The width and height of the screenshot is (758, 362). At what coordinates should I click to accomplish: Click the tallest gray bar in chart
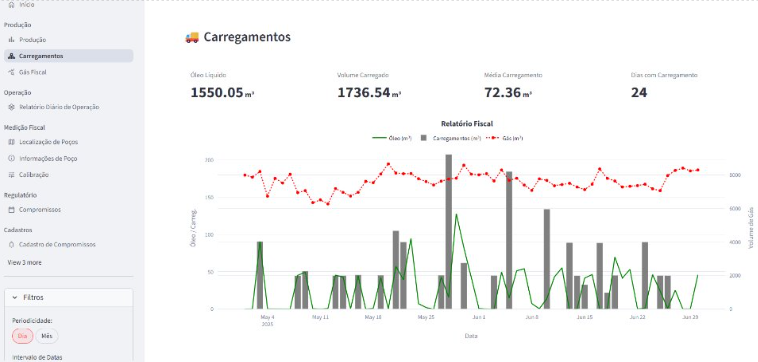449,232
